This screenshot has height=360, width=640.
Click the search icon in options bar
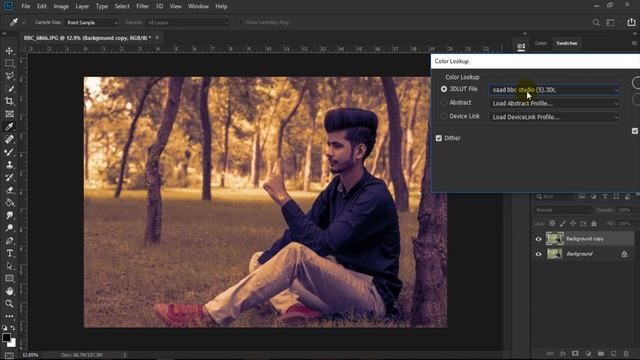coord(596,22)
